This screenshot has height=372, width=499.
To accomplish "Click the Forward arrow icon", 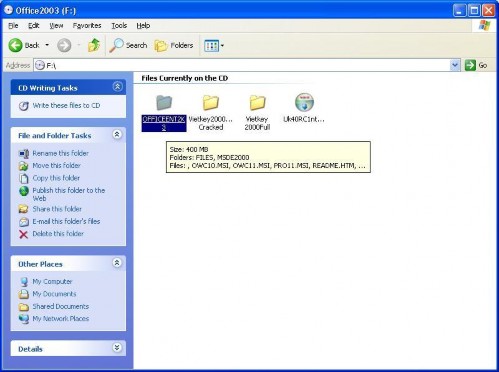I will tap(64, 45).
